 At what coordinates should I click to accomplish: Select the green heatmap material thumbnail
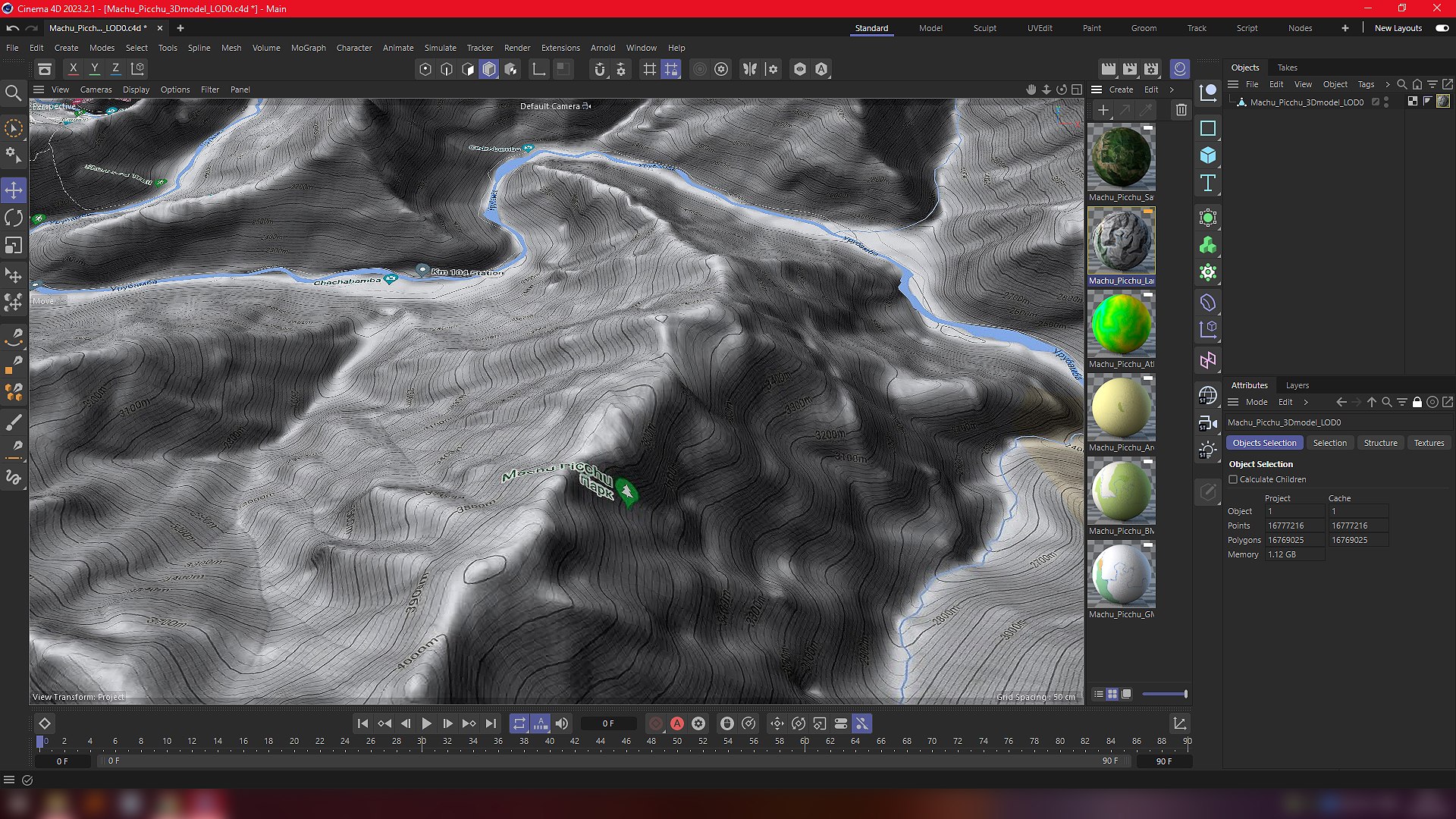[1121, 325]
